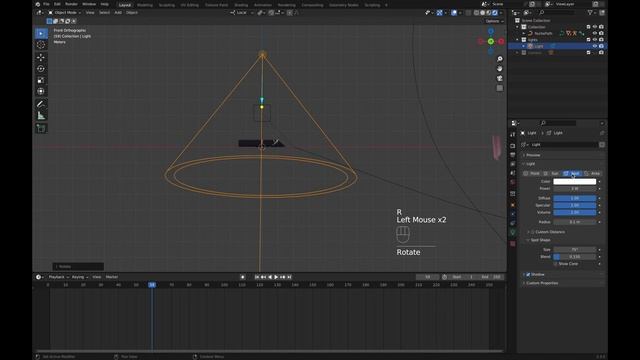Image resolution: width=640 pixels, height=360 pixels.
Task: Open the Scene properties tab icon
Action: pos(513,173)
